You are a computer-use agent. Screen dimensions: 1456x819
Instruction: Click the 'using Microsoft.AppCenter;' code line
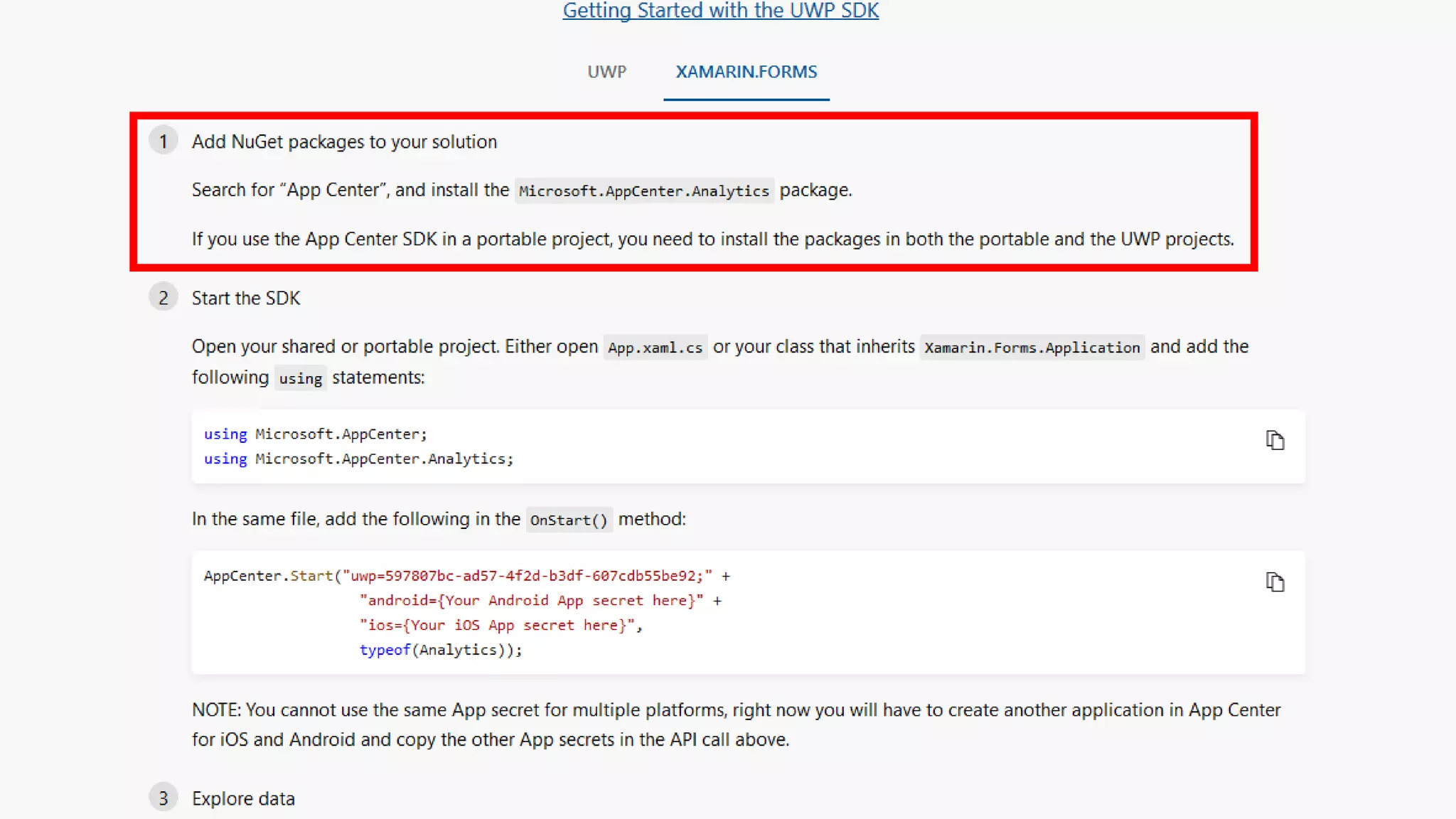pyautogui.click(x=316, y=434)
